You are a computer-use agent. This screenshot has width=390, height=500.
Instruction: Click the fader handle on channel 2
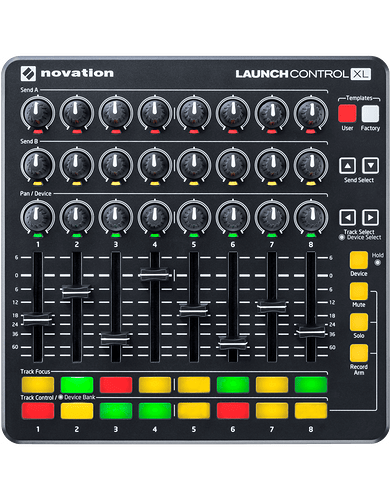77,292
